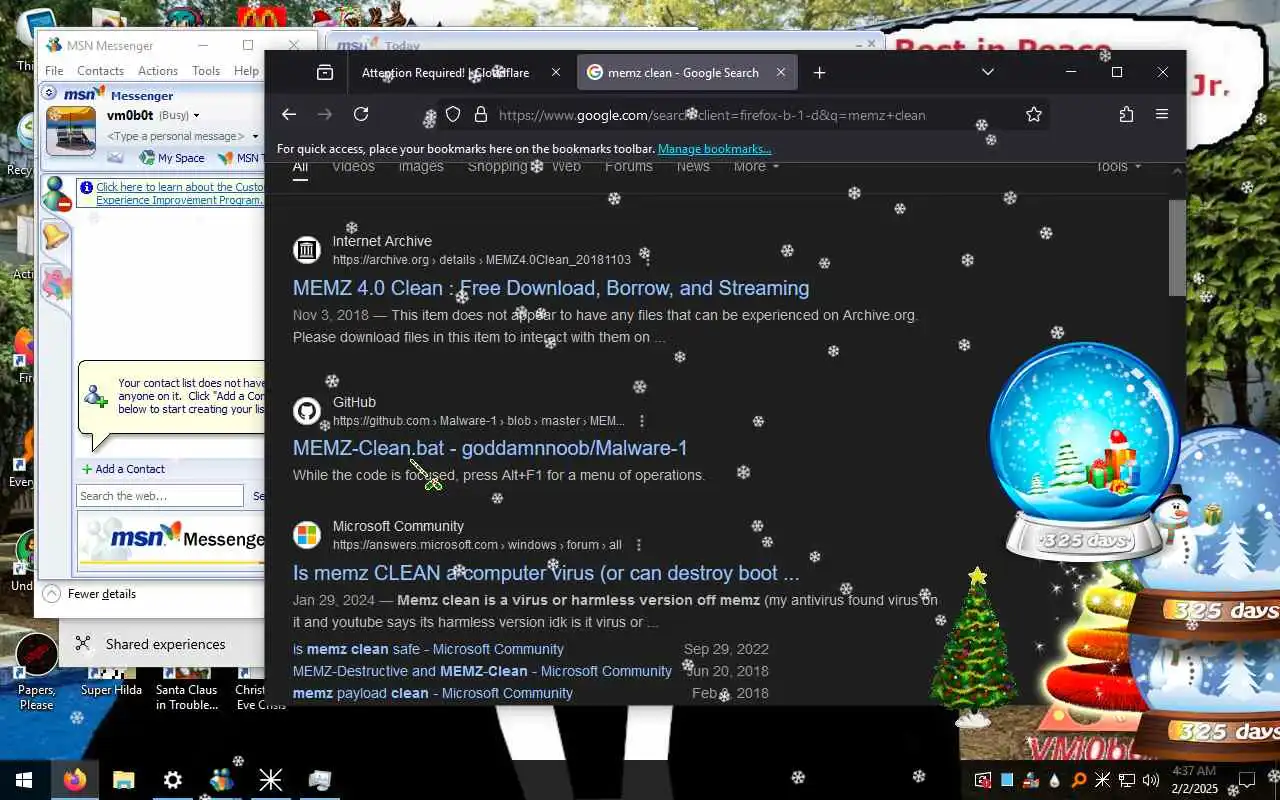Select the Forums search filter
1280x800 pixels.
point(628,167)
